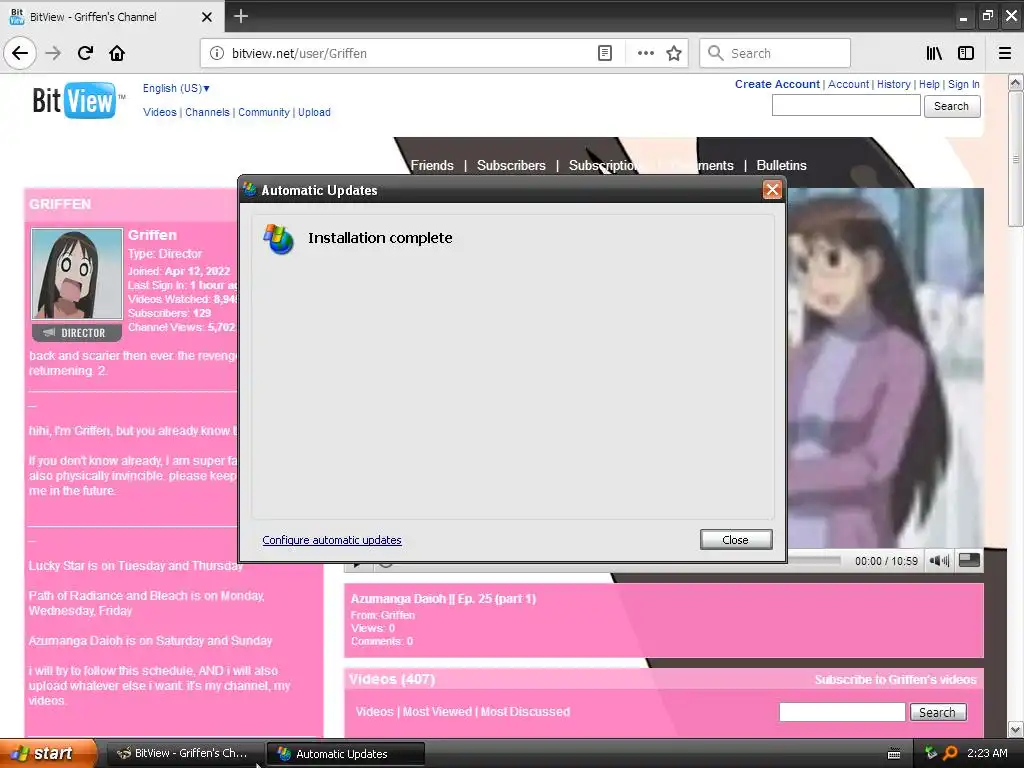Viewport: 1024px width, 768px height.
Task: Open Configure automatic updates link
Action: 332,540
